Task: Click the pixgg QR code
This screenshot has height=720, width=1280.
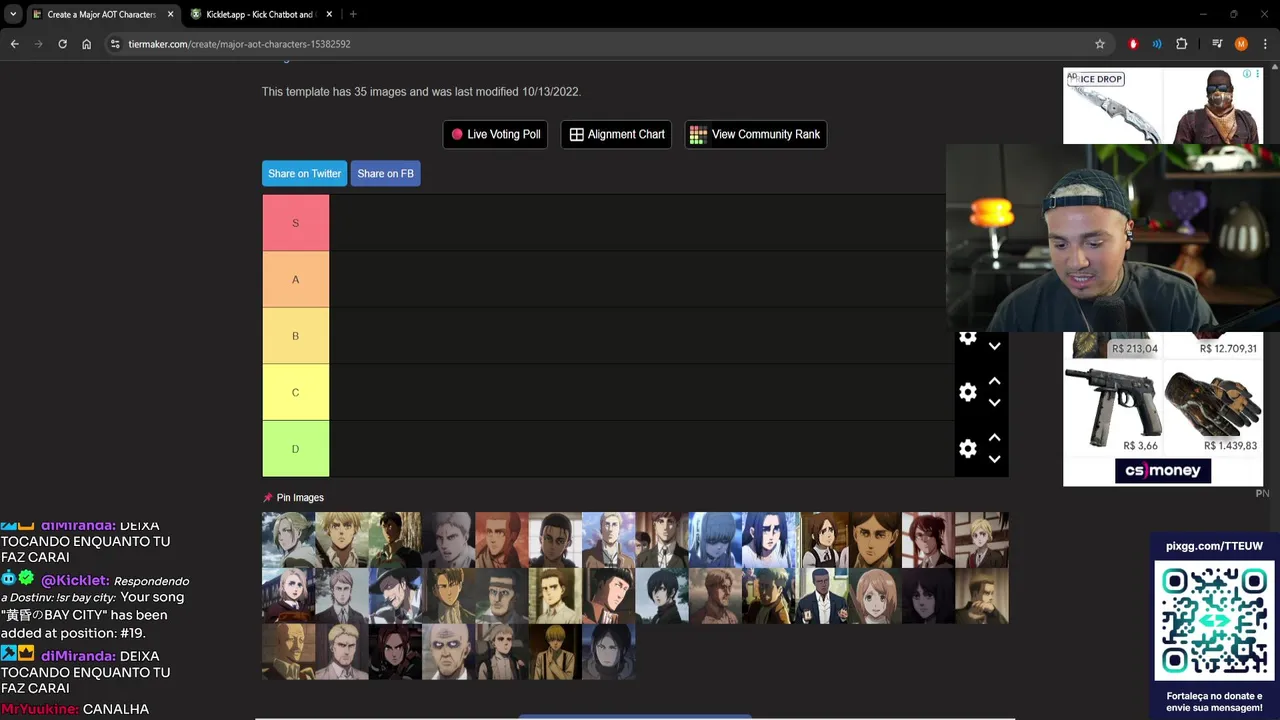Action: pyautogui.click(x=1215, y=620)
